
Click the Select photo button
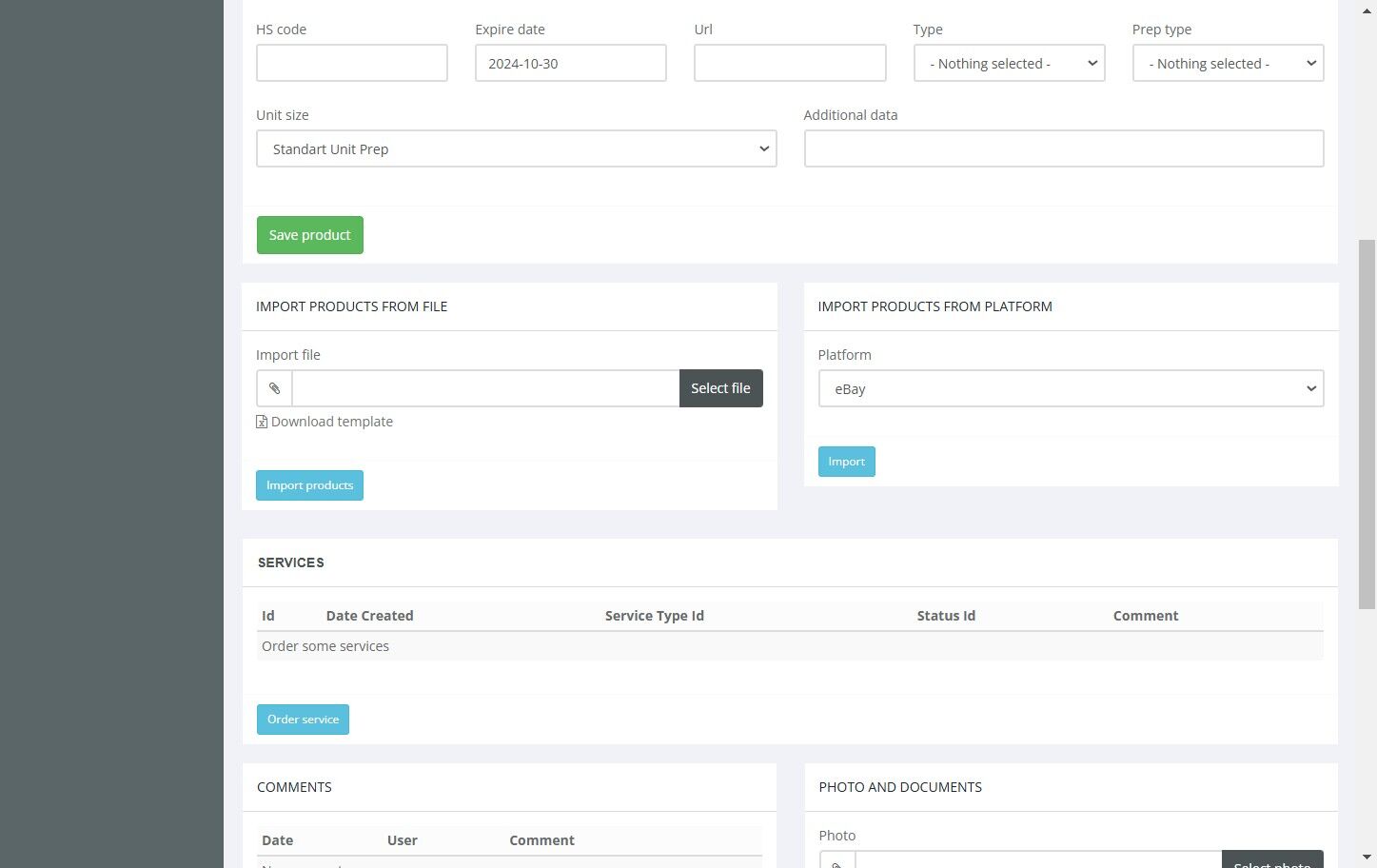pos(1272,860)
